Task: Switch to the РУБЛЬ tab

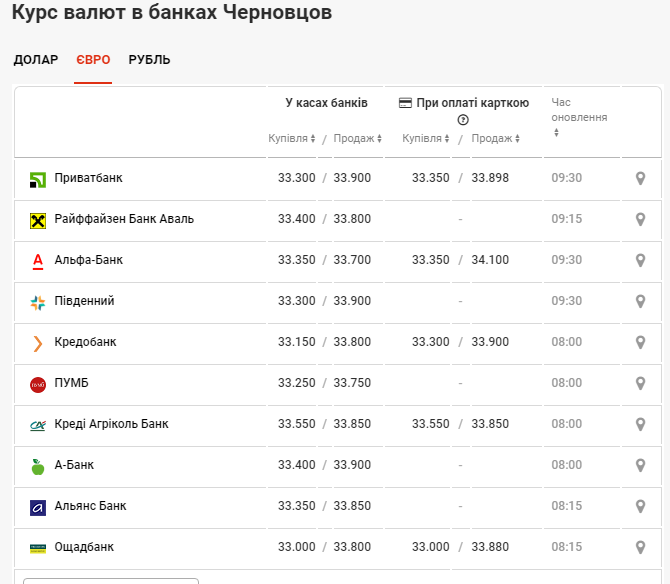Action: 150,60
